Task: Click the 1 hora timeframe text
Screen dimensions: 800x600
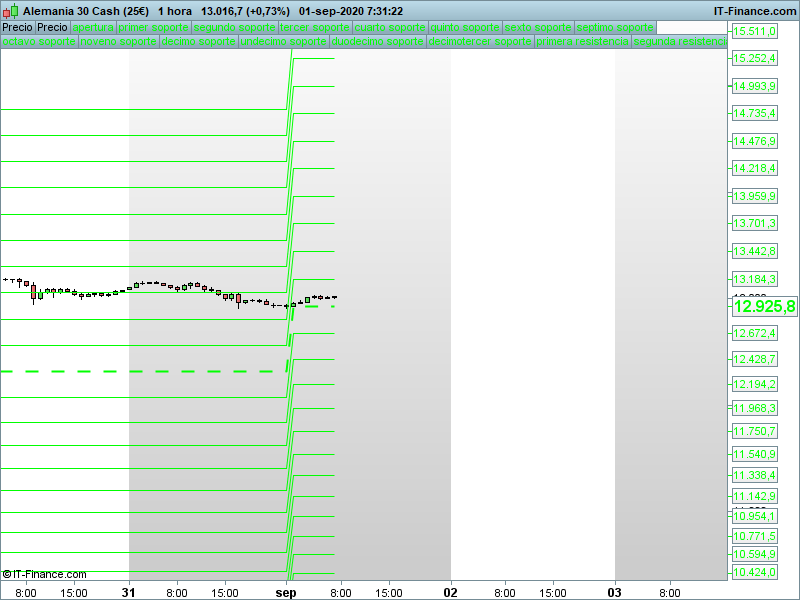Action: click(175, 11)
